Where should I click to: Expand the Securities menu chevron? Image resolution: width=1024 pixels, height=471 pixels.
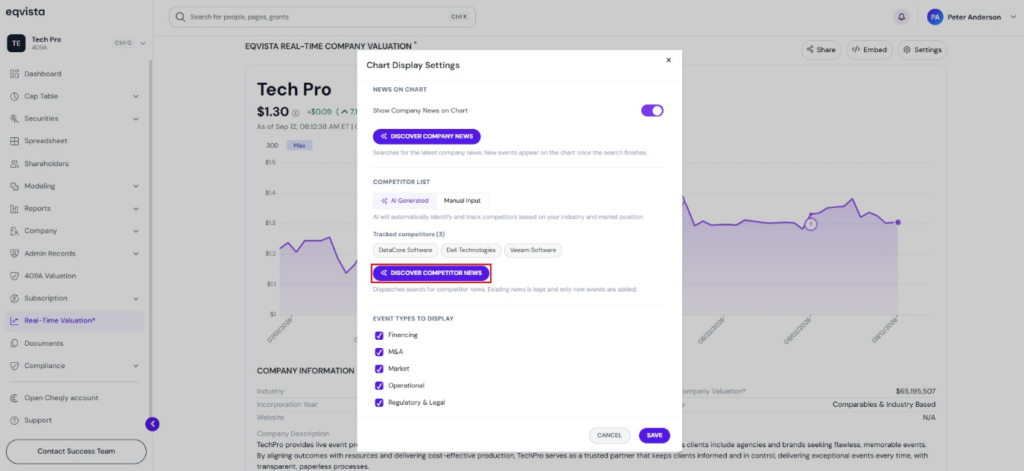pyautogui.click(x=136, y=119)
